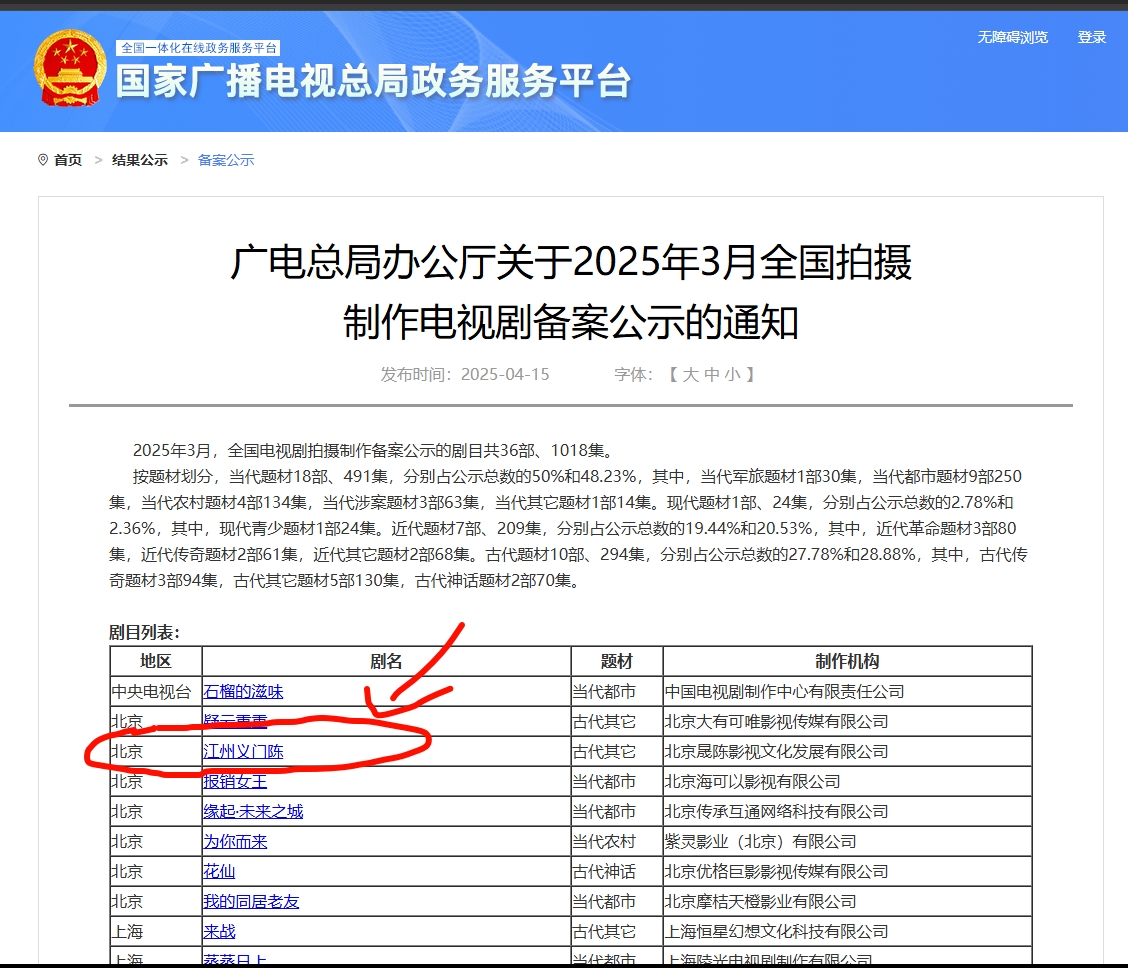Set font size to 小
The width and height of the screenshot is (1128, 968).
733,374
